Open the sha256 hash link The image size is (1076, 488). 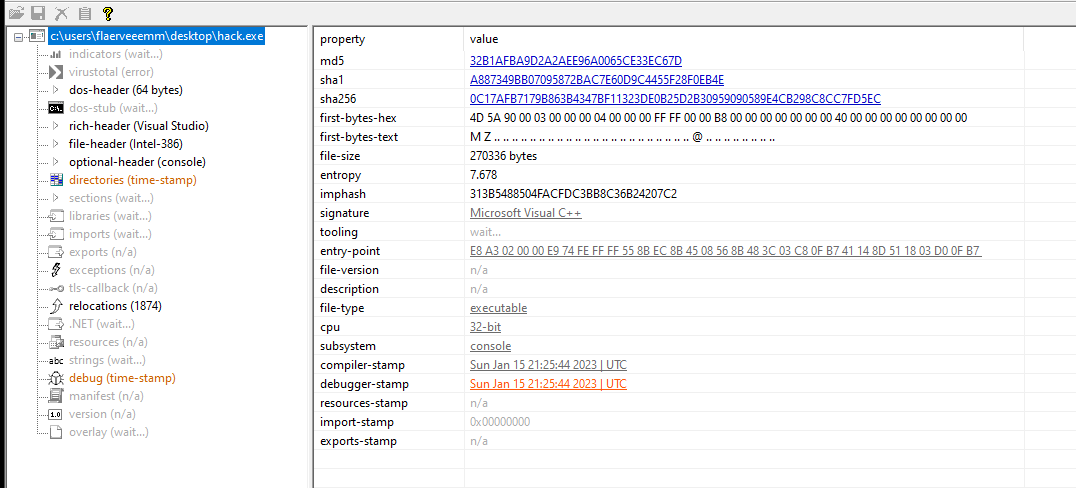(675, 99)
